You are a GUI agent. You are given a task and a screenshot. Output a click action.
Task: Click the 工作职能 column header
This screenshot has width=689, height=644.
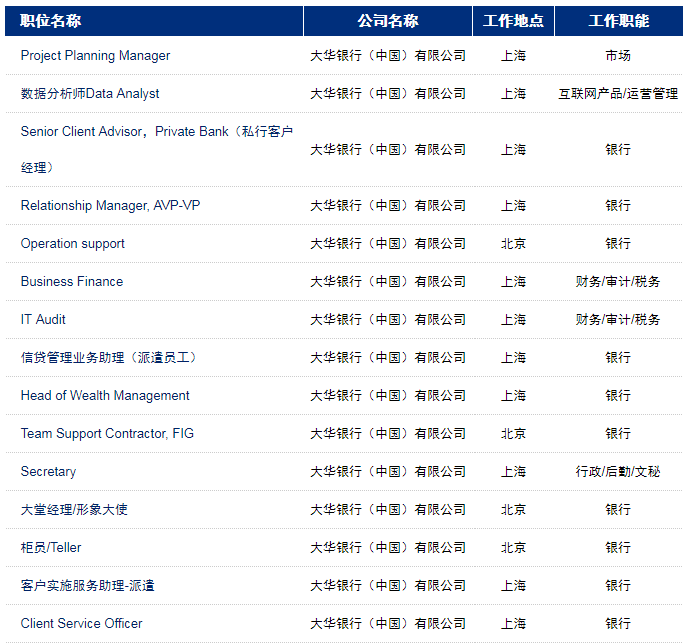tap(619, 21)
